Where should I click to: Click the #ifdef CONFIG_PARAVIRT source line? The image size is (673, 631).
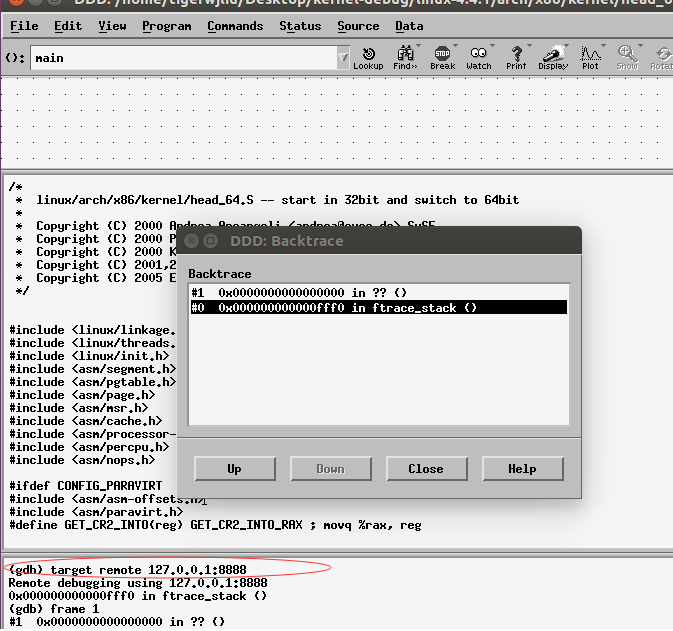86,485
